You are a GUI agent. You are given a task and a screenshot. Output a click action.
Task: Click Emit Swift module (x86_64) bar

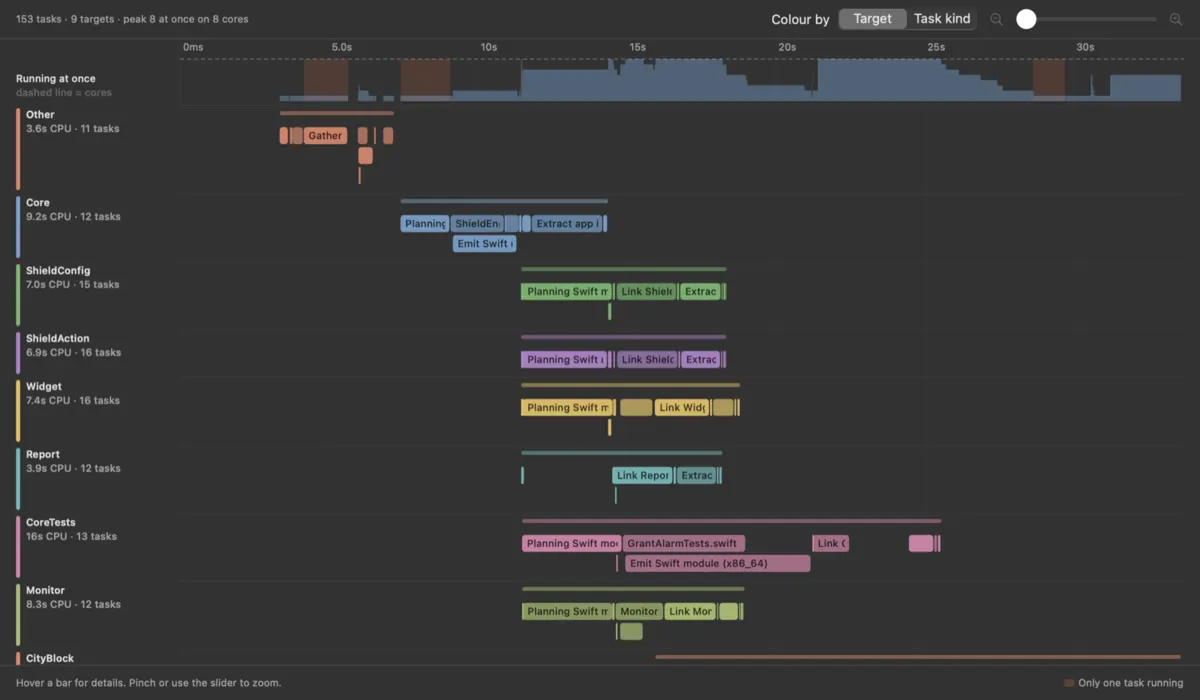[717, 564]
